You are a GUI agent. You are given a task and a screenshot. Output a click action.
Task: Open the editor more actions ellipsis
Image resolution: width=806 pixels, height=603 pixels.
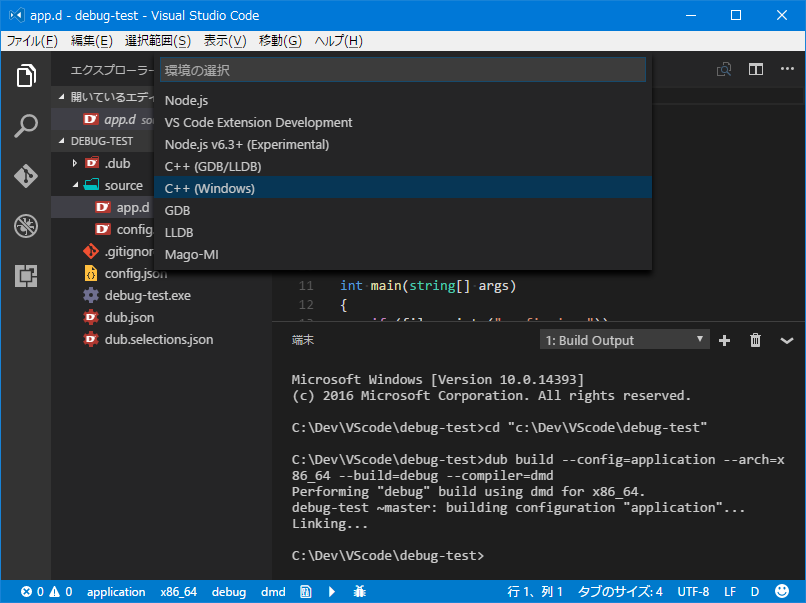[x=787, y=69]
